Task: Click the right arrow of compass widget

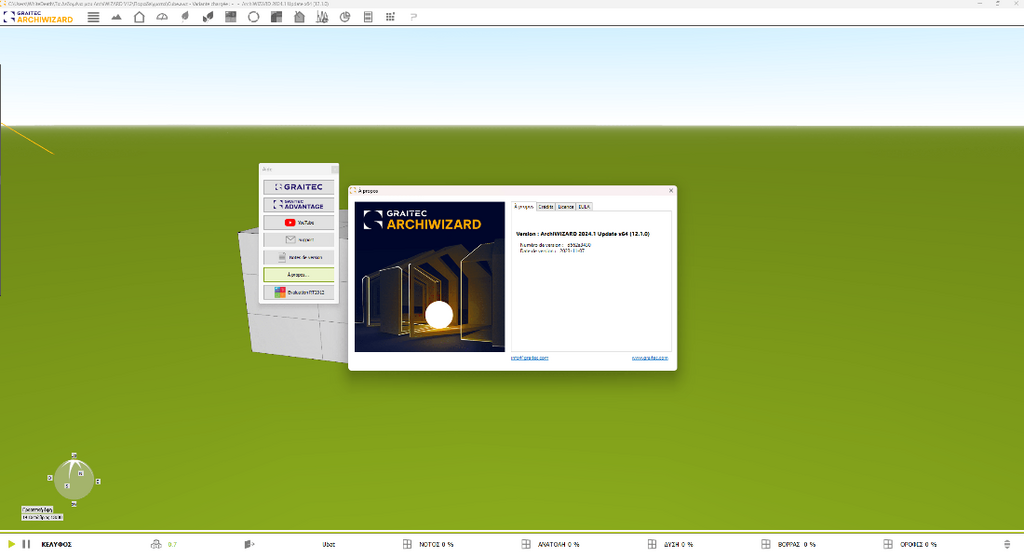Action: pyautogui.click(x=98, y=481)
